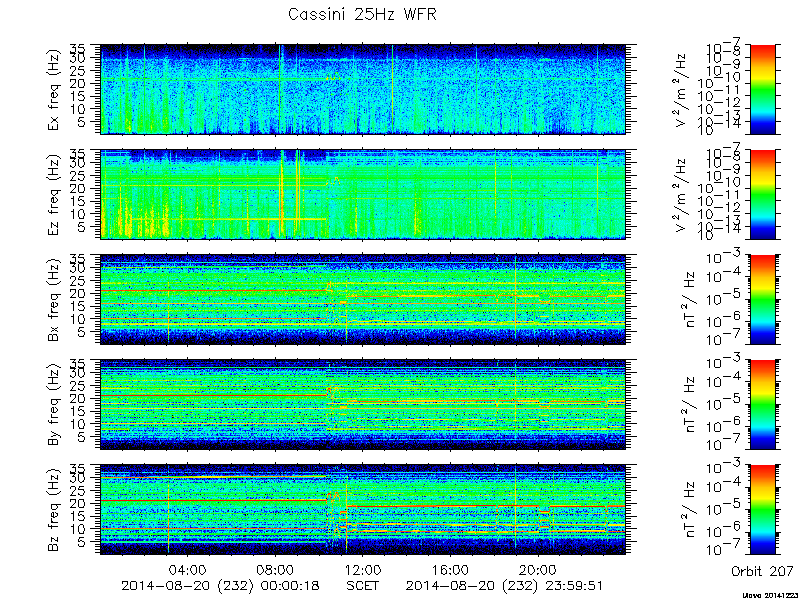Click the nT²/Hz unit label beside the Bz color bar

(x=691, y=510)
